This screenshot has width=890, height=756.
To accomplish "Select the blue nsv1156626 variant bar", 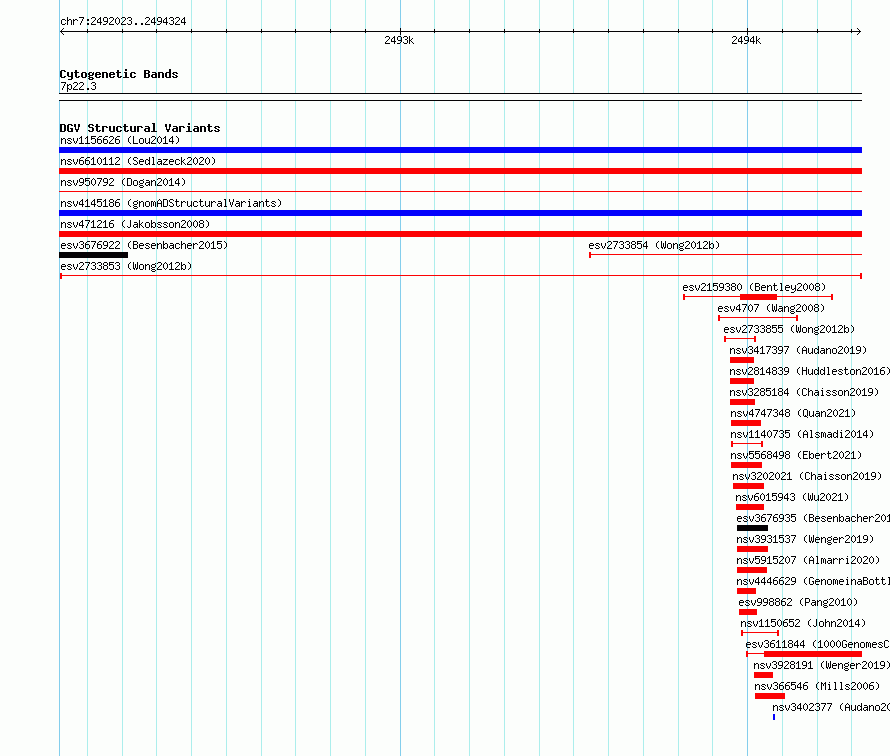I will click(460, 150).
